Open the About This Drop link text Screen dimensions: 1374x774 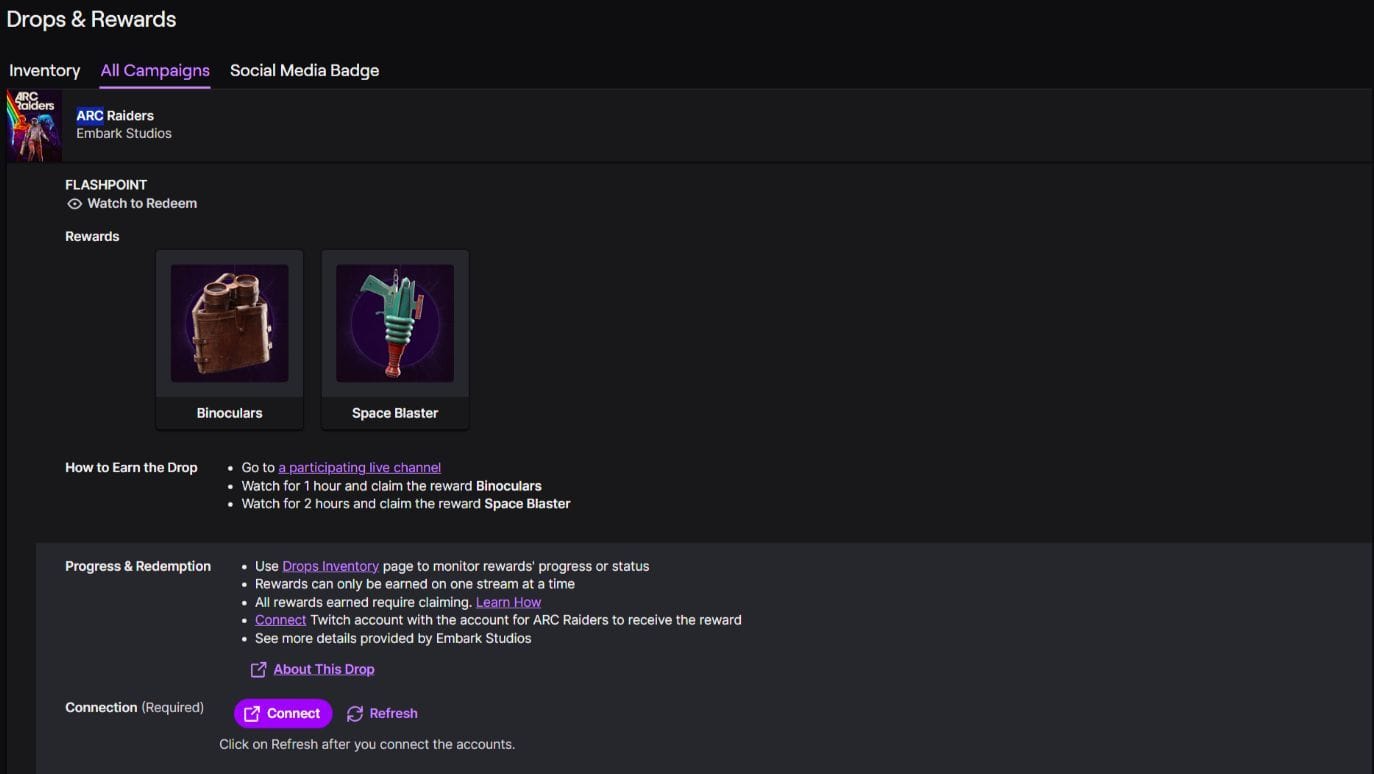point(324,670)
